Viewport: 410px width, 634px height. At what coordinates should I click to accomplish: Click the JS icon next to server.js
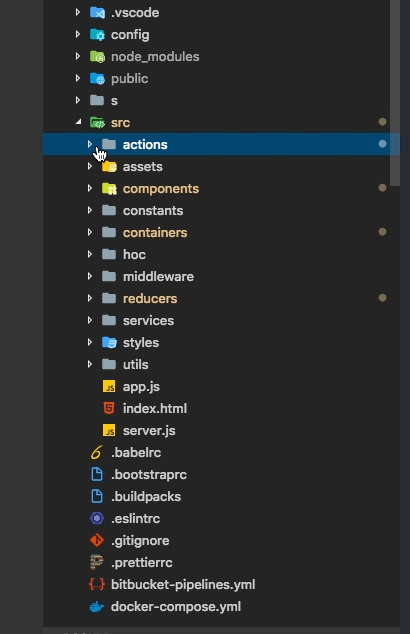[109, 431]
